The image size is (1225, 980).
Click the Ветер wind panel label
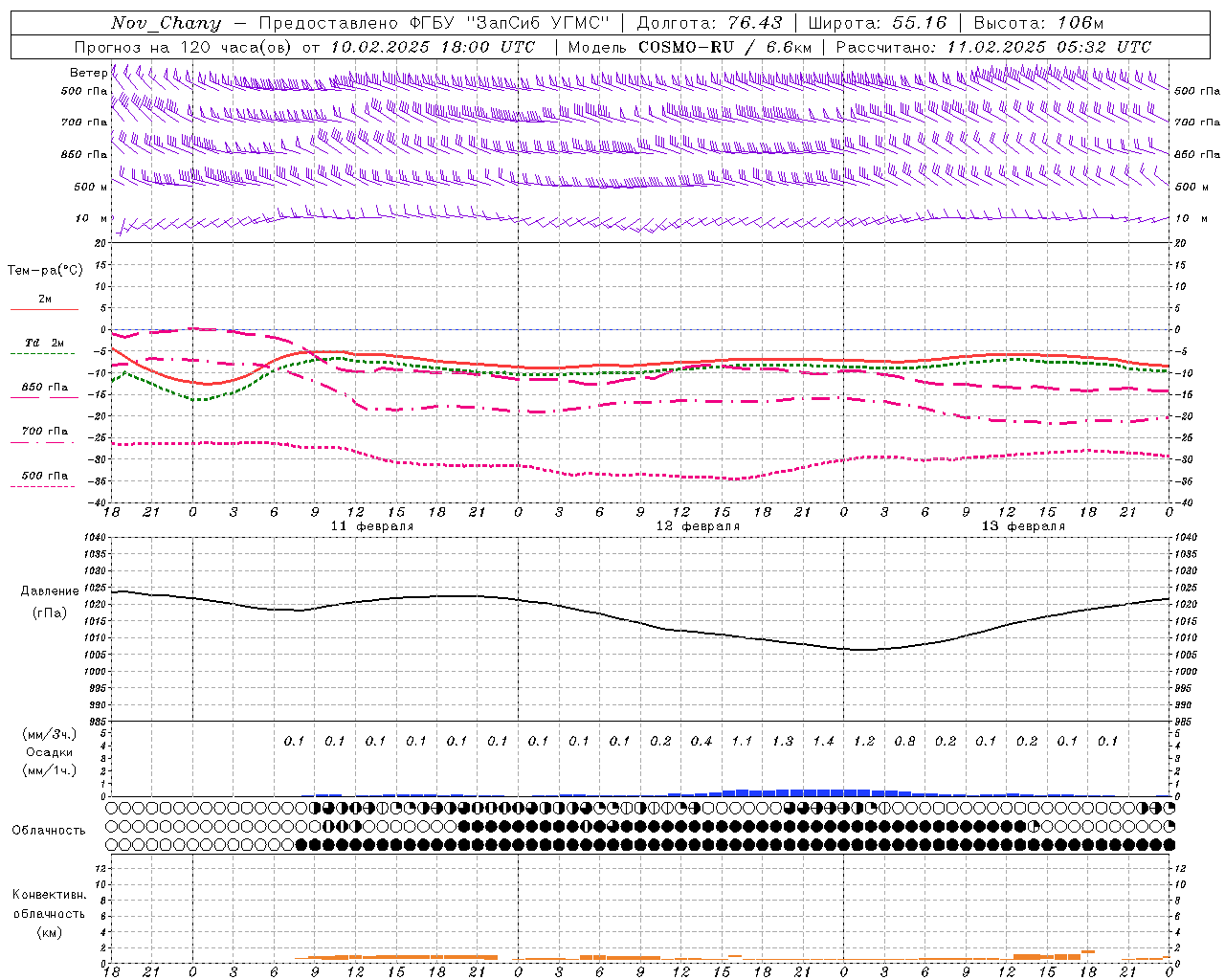tap(88, 73)
